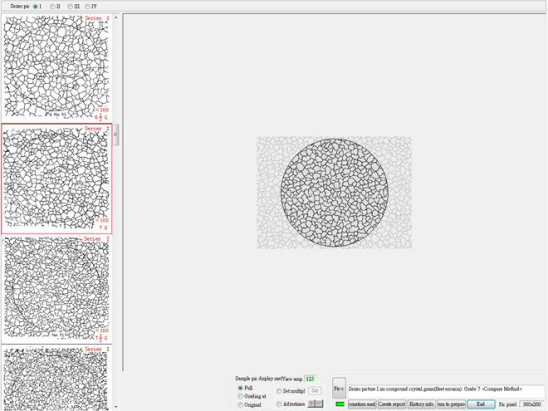
Task: Select Series pic option I
Action: point(36,6)
